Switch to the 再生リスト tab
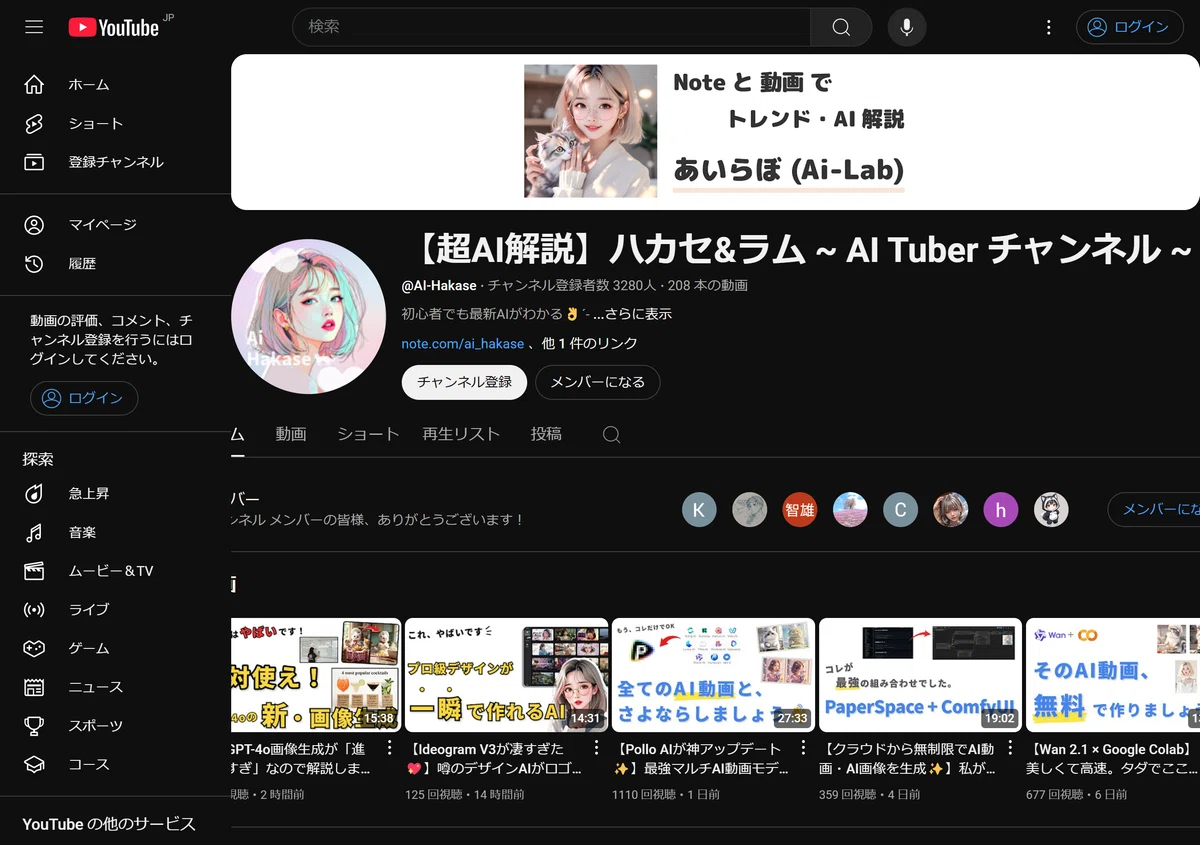This screenshot has width=1200, height=845. (x=460, y=434)
